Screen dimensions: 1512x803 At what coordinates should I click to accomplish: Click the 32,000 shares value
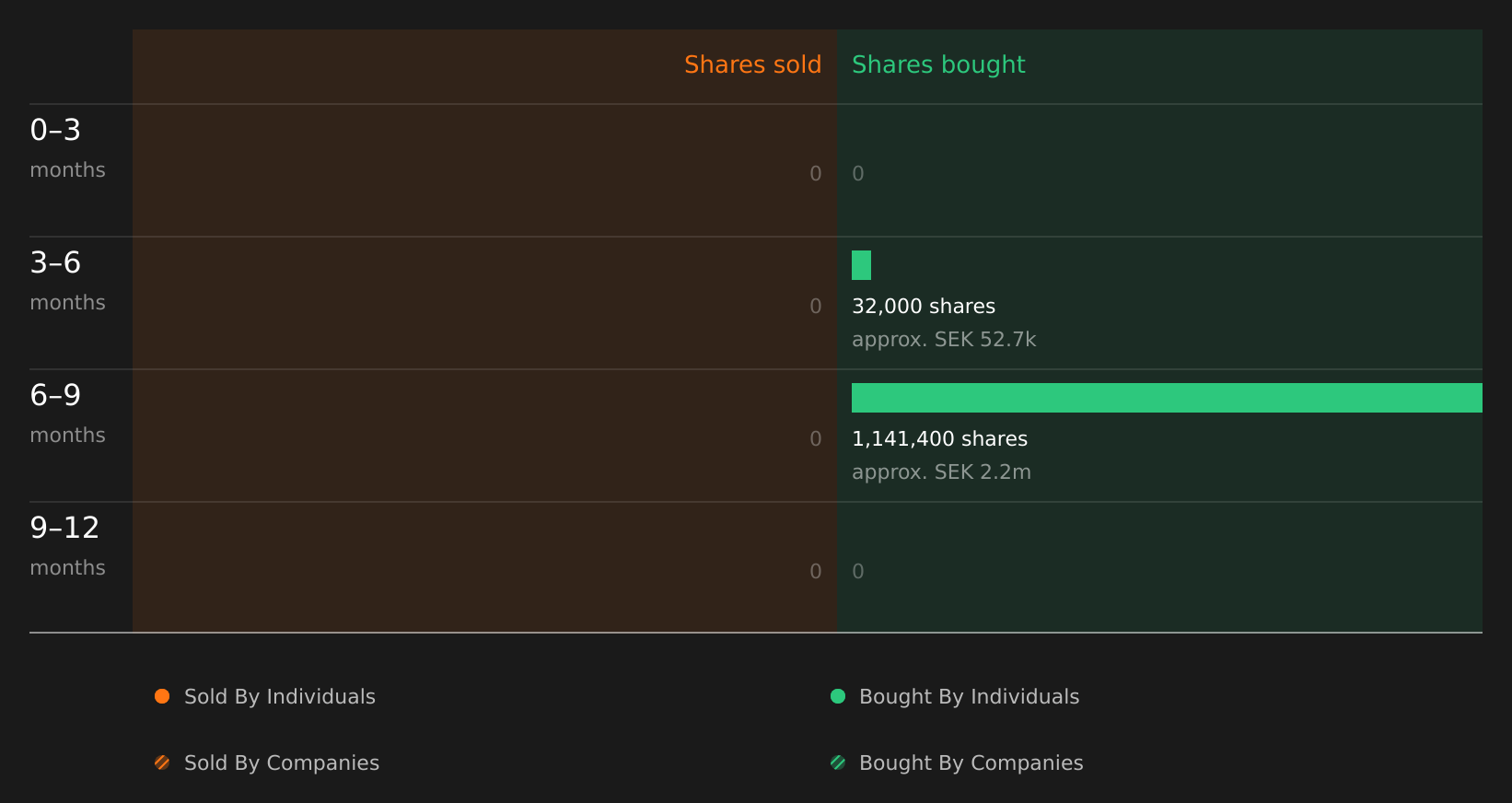pos(924,307)
